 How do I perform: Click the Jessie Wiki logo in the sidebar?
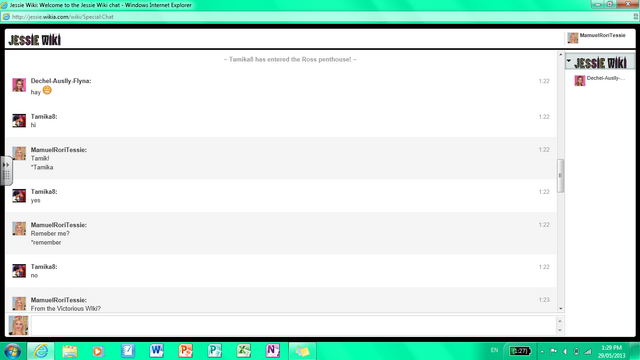[x=600, y=62]
